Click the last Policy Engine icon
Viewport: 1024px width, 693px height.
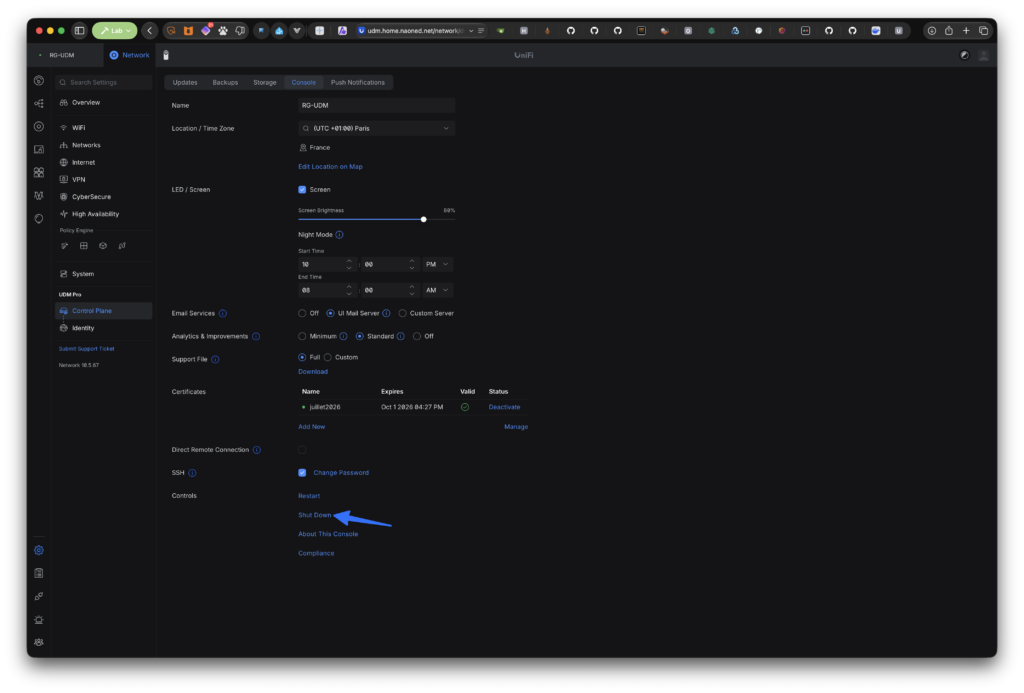tap(122, 246)
